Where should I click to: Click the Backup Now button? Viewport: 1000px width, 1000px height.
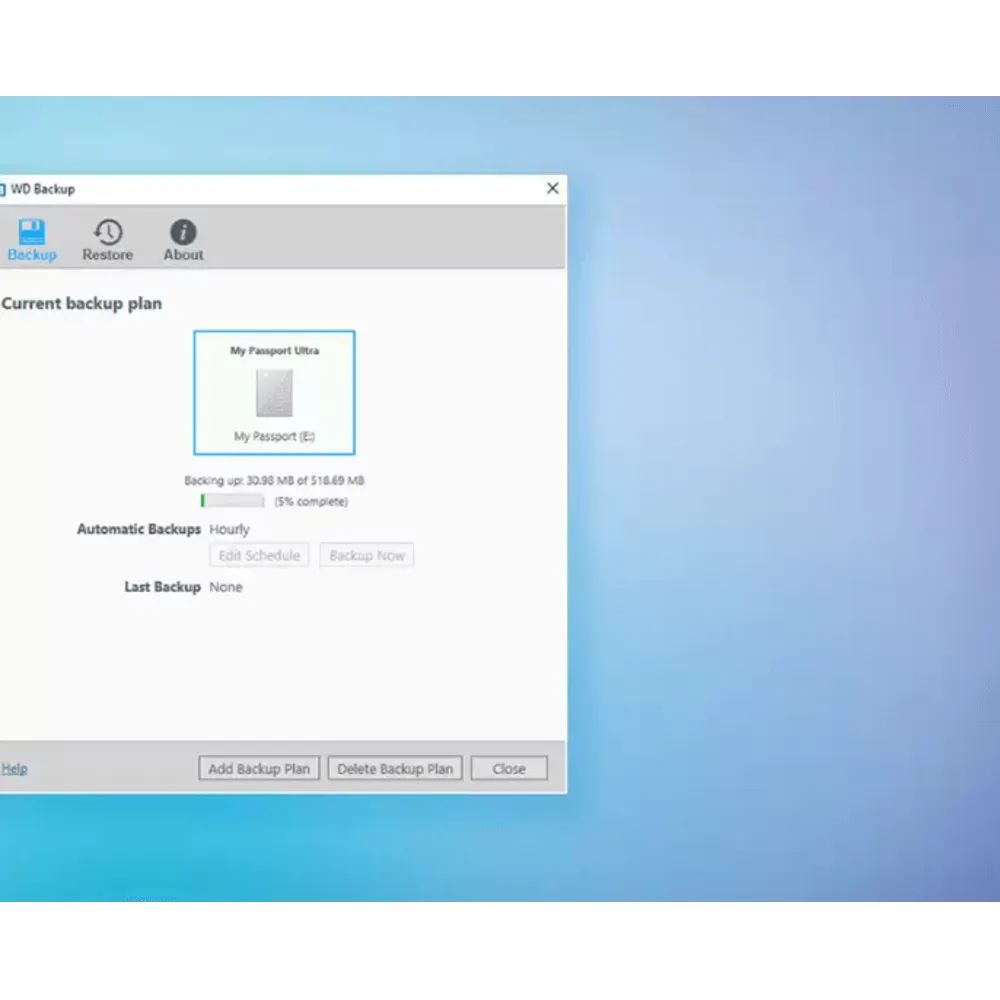(367, 555)
